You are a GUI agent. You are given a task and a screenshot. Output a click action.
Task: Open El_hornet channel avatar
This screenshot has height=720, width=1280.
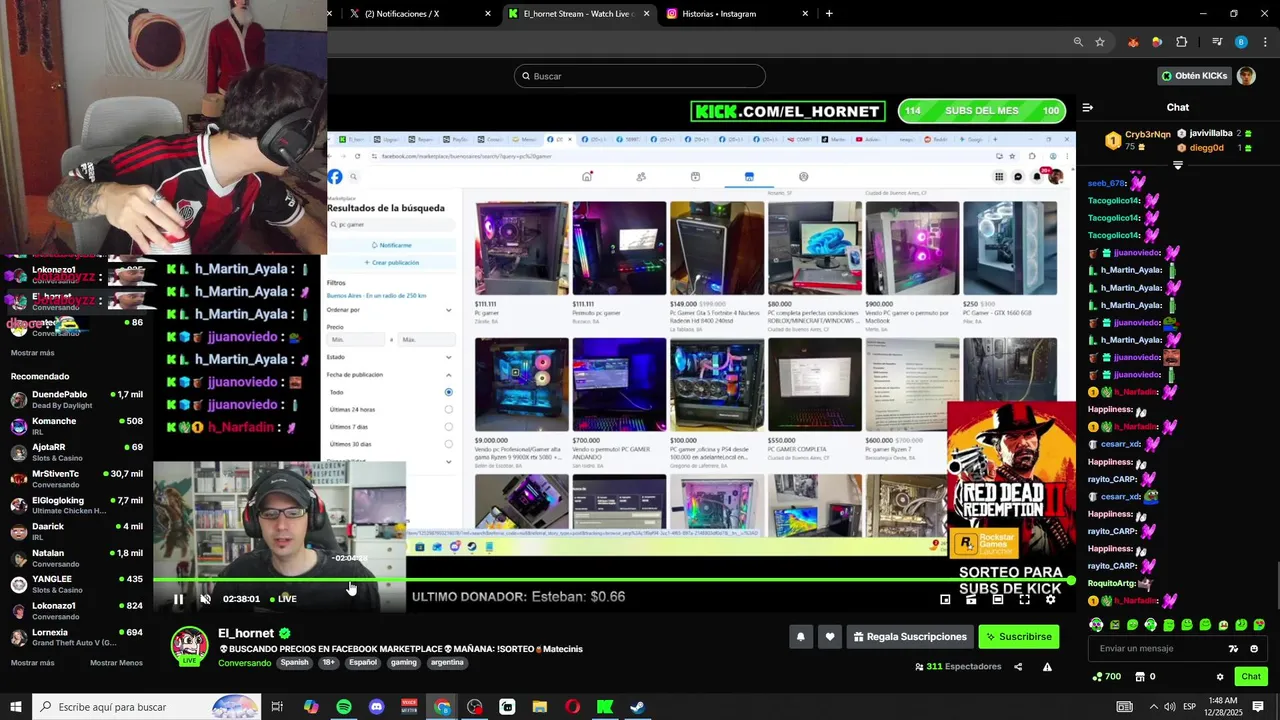pyautogui.click(x=189, y=646)
